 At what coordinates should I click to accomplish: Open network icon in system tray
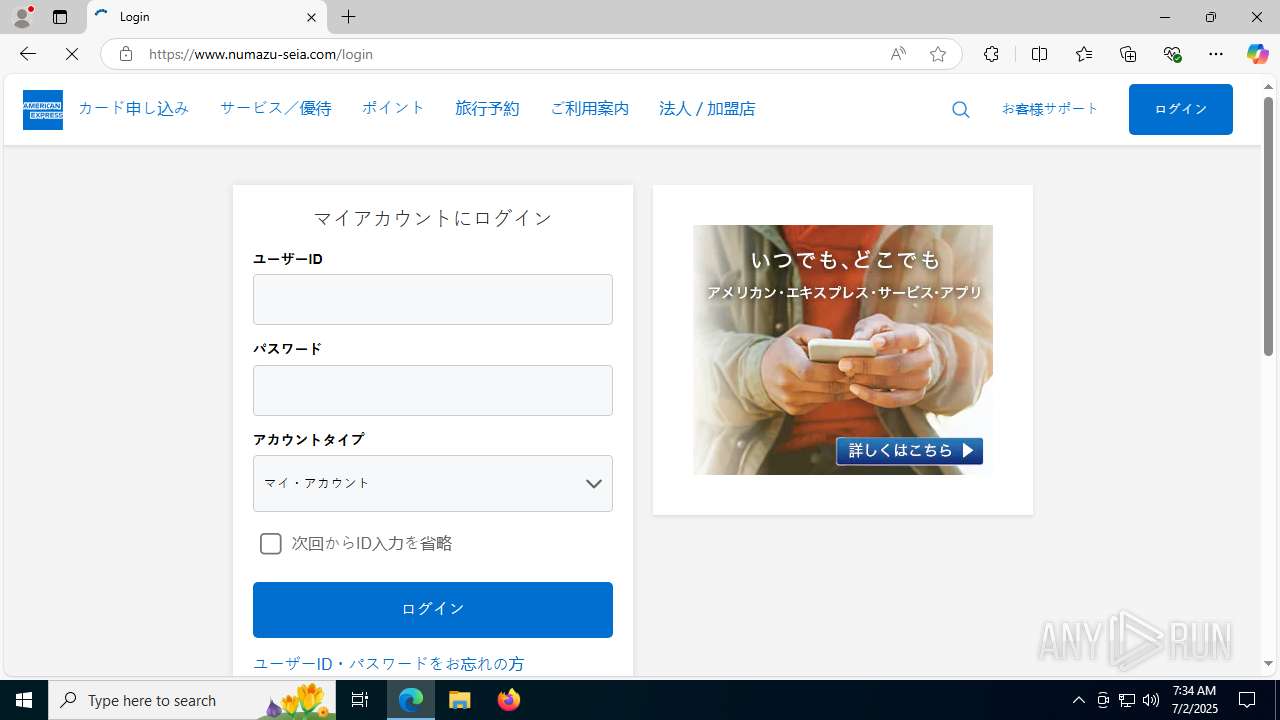[1126, 700]
